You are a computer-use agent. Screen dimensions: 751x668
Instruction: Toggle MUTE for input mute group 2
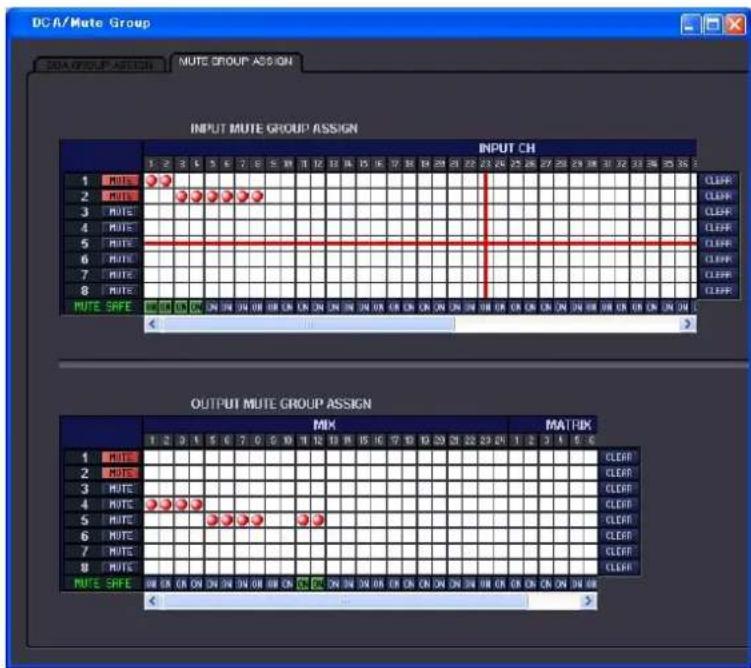pos(120,196)
